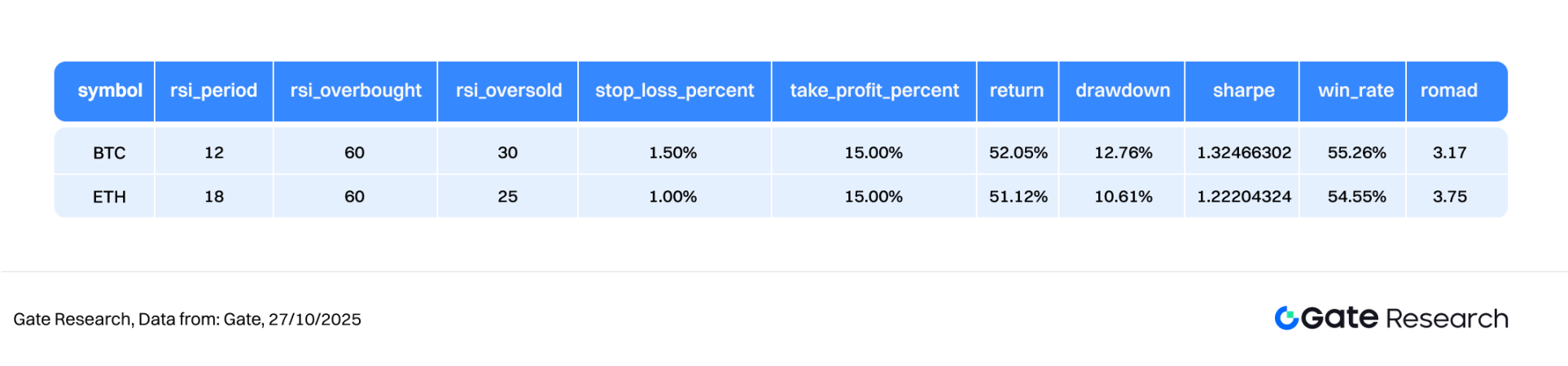Image resolution: width=1568 pixels, height=366 pixels.
Task: Click the sharpe column header
Action: tap(1243, 90)
